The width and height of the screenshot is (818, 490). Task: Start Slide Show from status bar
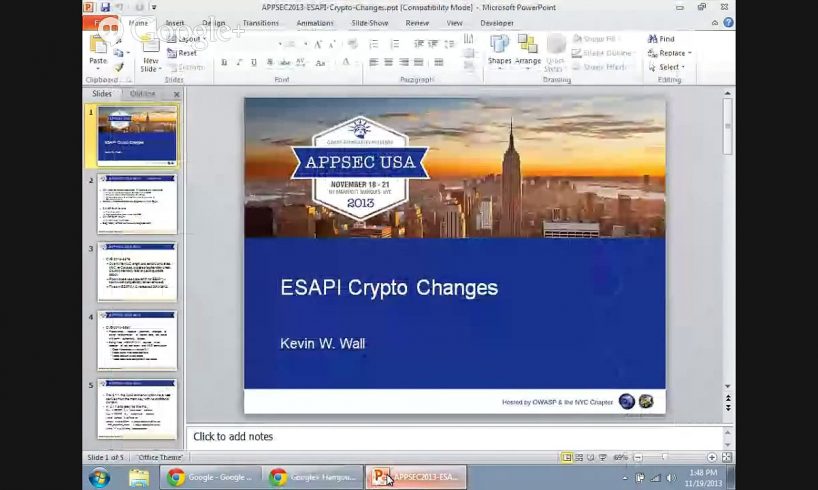[x=603, y=457]
